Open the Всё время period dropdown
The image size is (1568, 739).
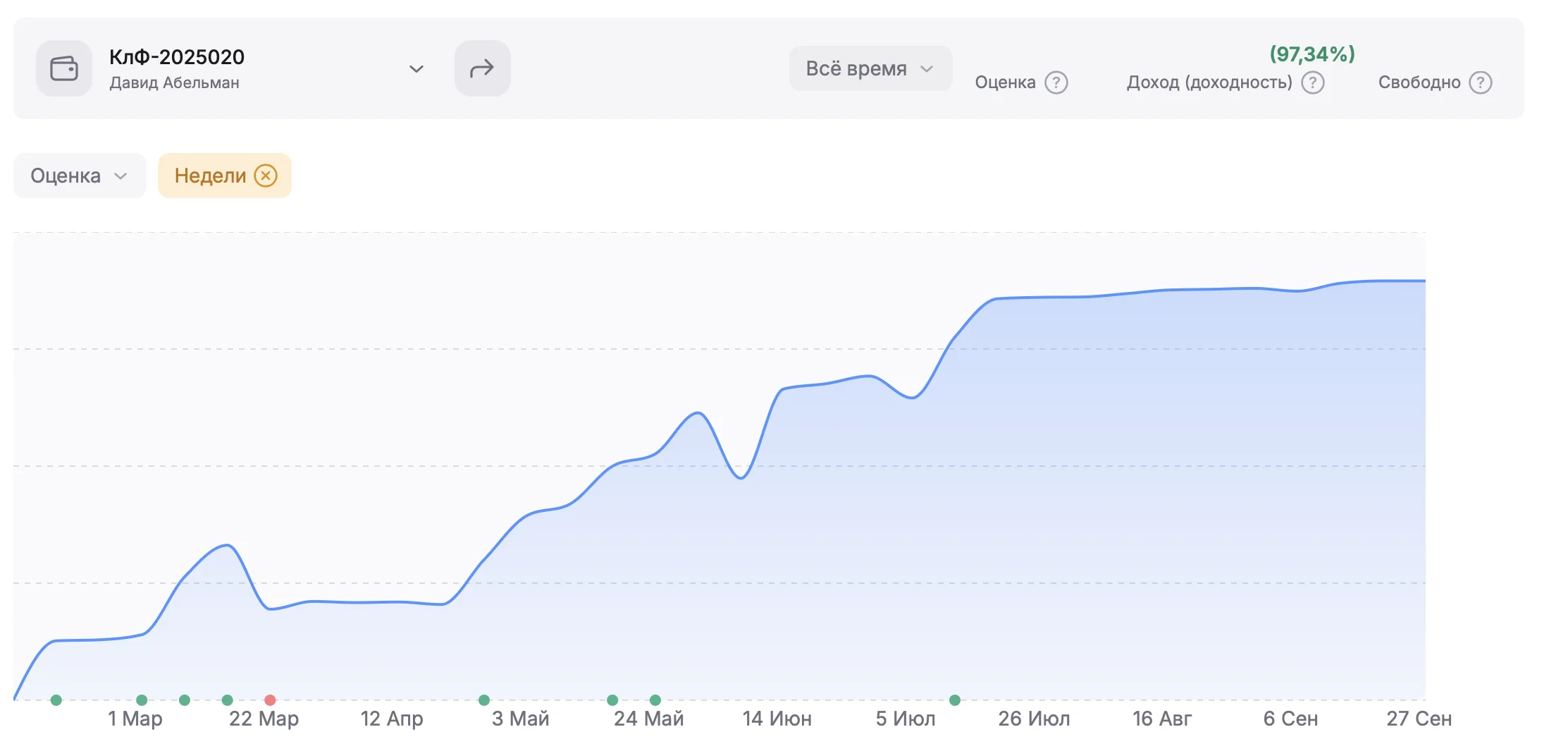[x=870, y=68]
